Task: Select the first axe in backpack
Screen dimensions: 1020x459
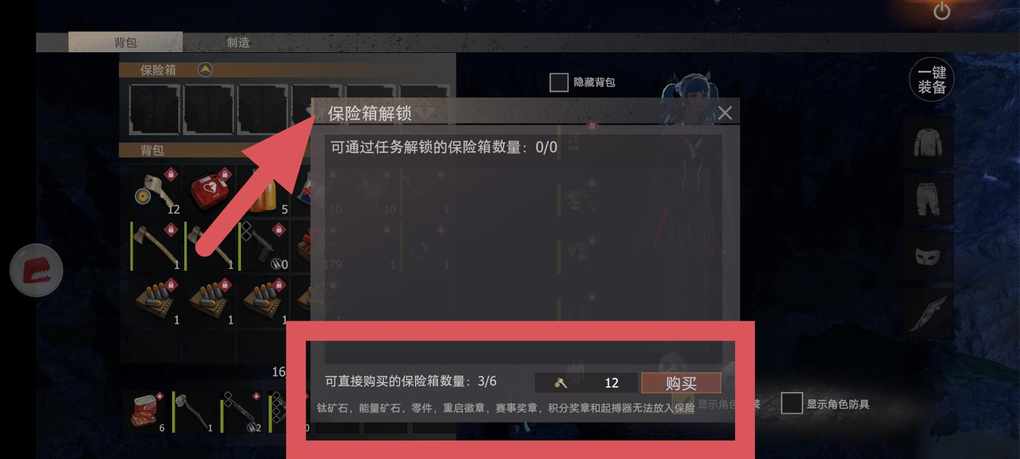Action: tap(156, 246)
